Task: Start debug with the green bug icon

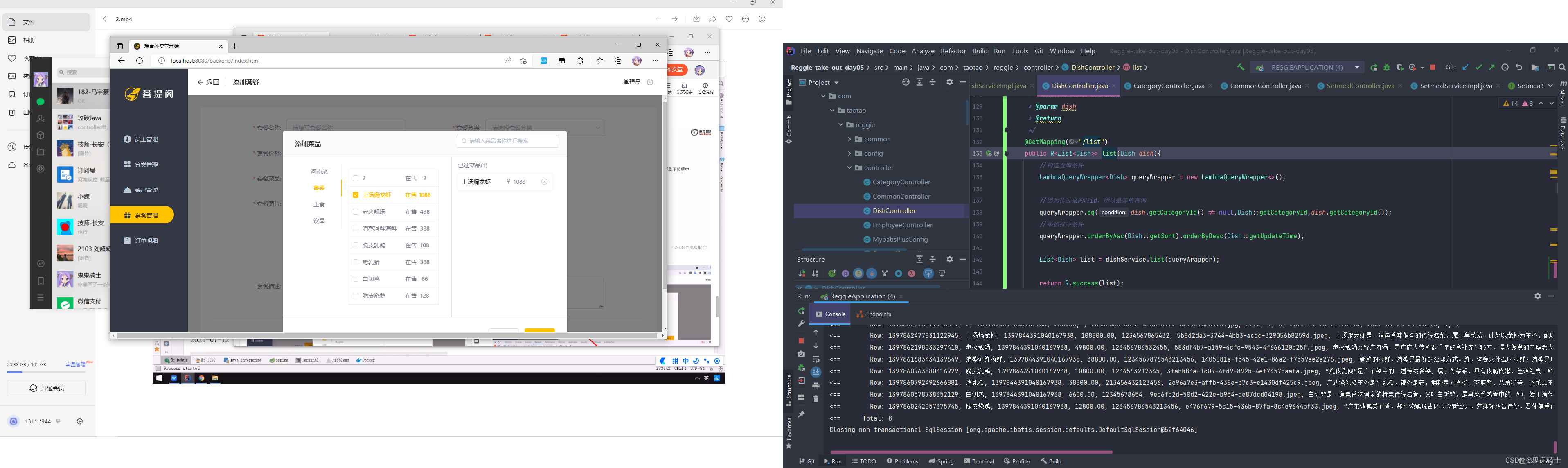Action: pos(1387,67)
